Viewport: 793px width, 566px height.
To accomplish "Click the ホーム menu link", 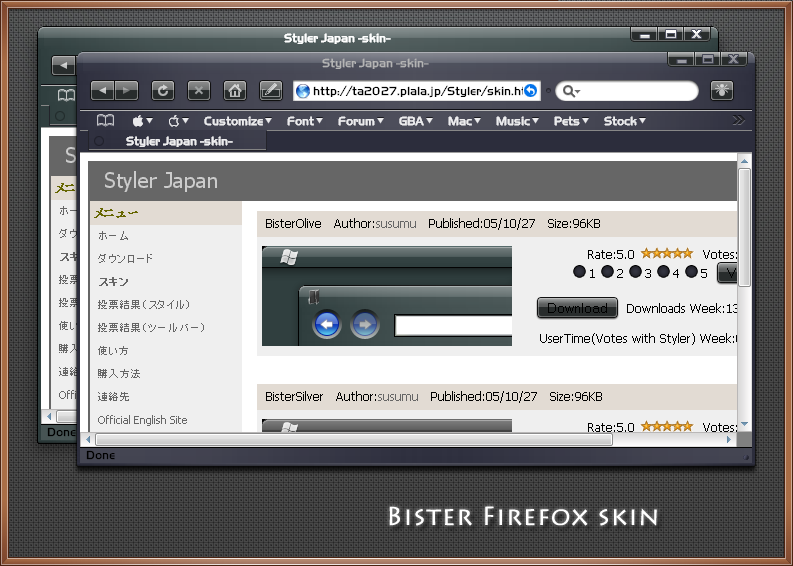I will (113, 236).
